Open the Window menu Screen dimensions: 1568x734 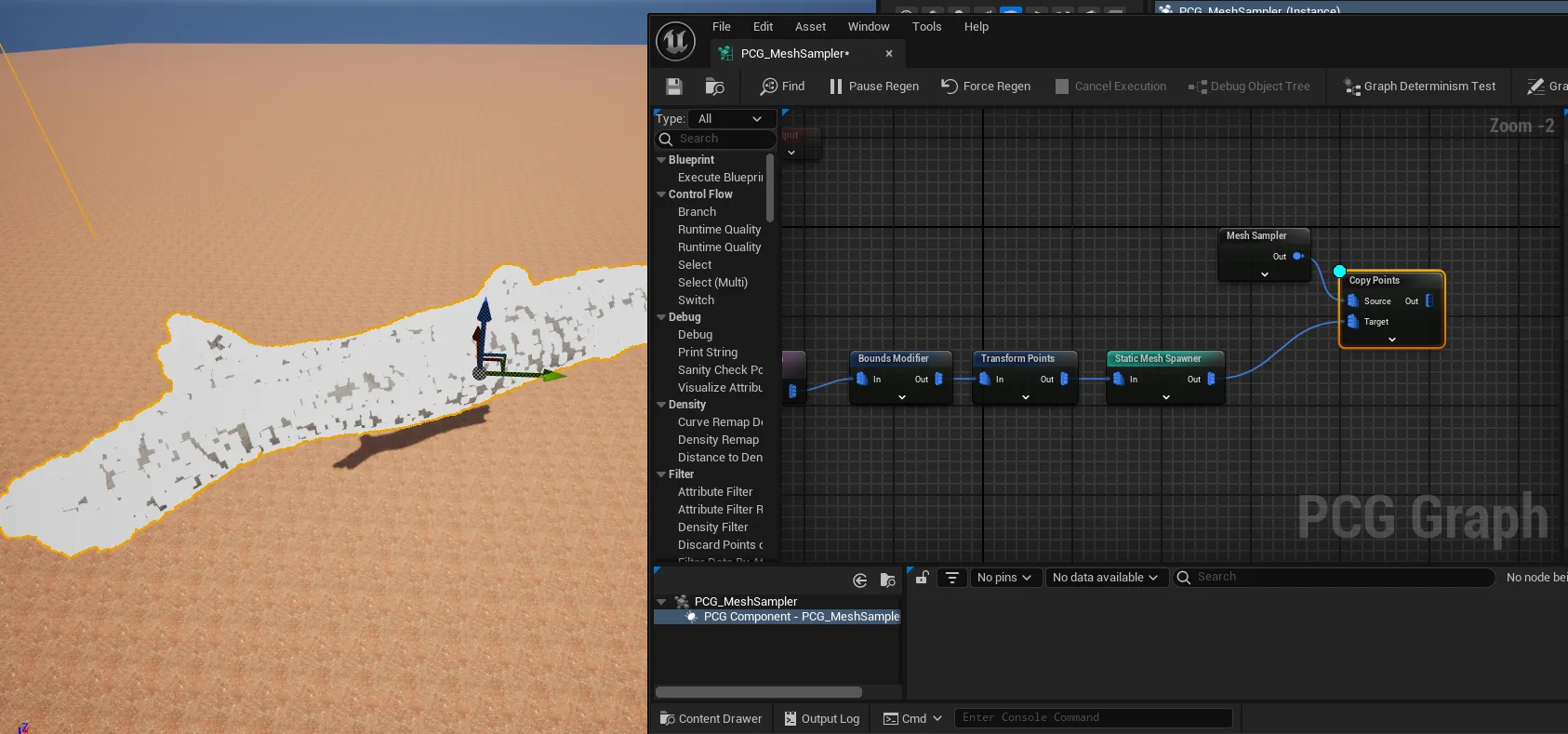click(869, 27)
